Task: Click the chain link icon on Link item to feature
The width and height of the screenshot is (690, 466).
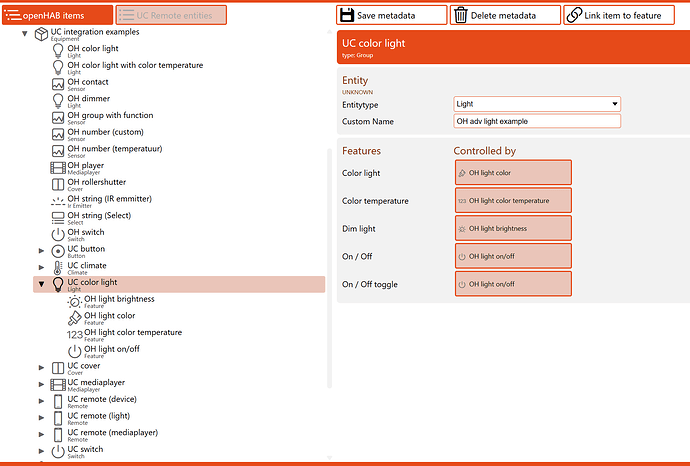Action: 574,15
